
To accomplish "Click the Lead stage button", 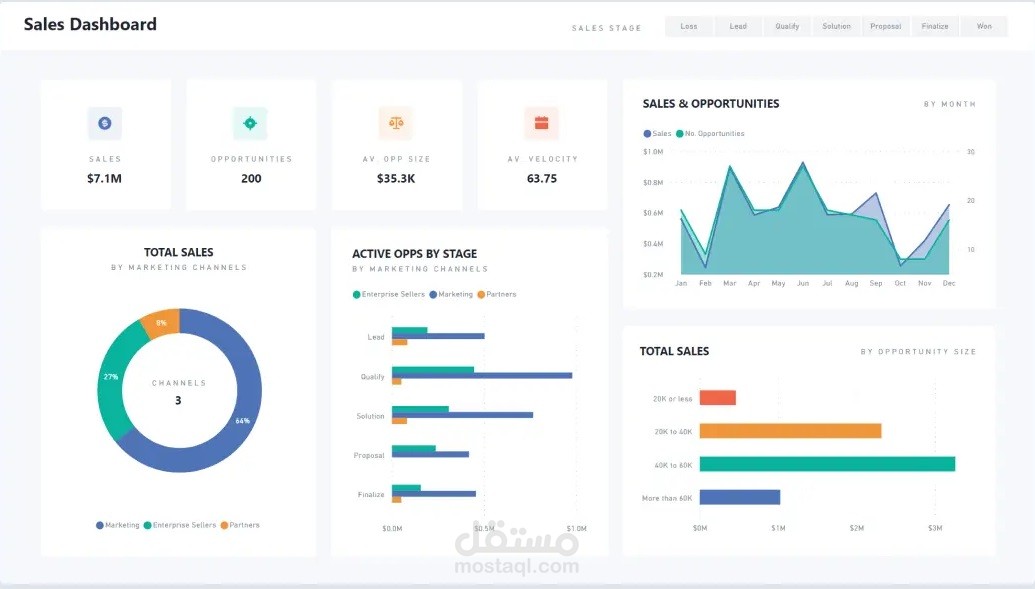I will click(x=738, y=26).
